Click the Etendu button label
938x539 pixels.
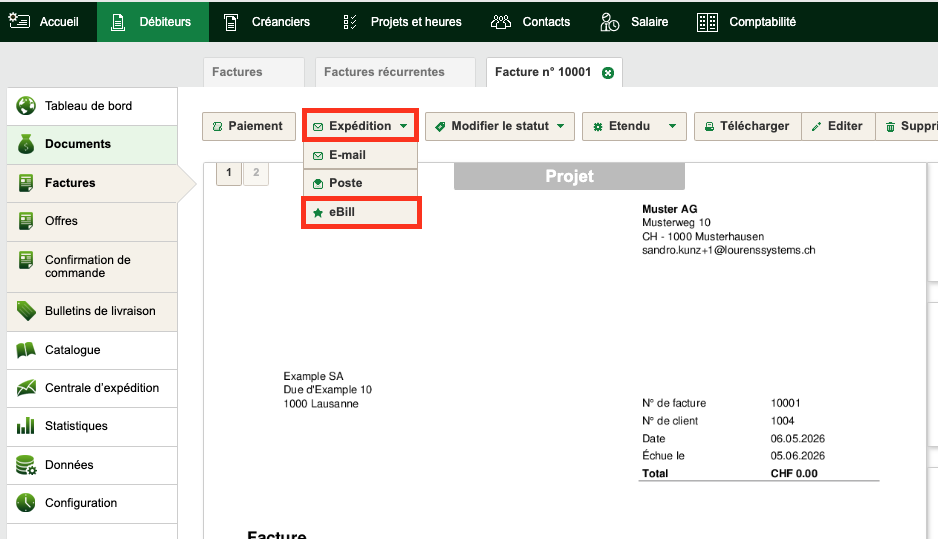629,126
